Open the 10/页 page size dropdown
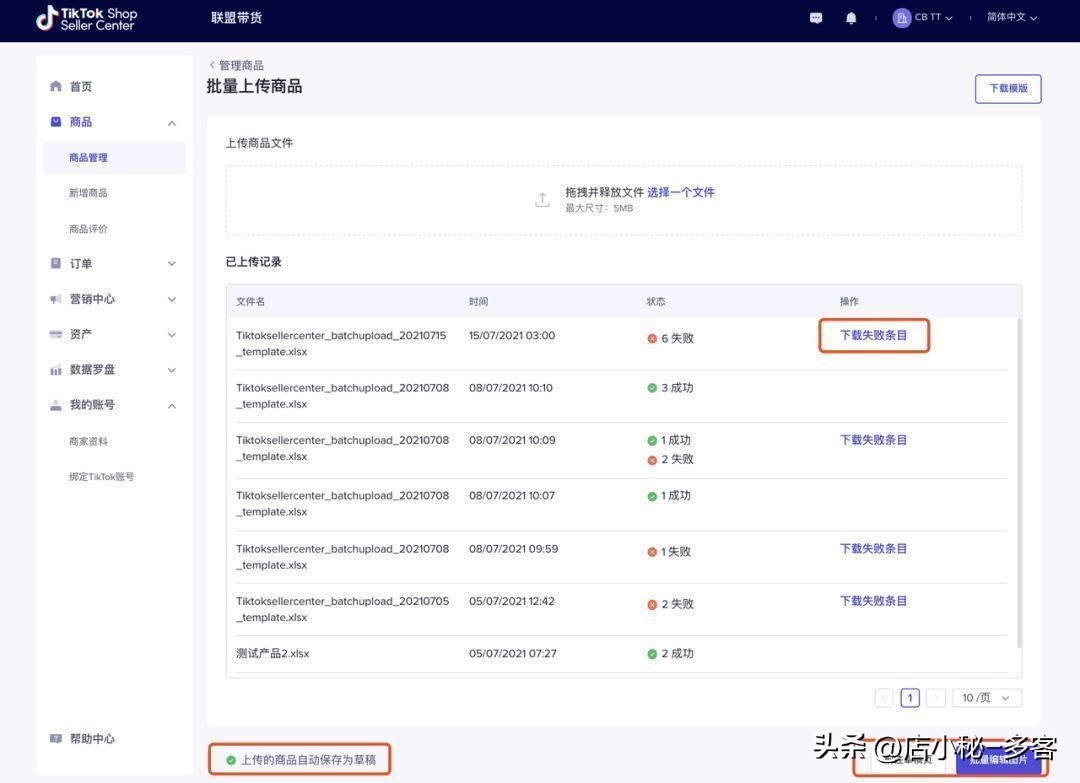1080x783 pixels. click(x=986, y=698)
